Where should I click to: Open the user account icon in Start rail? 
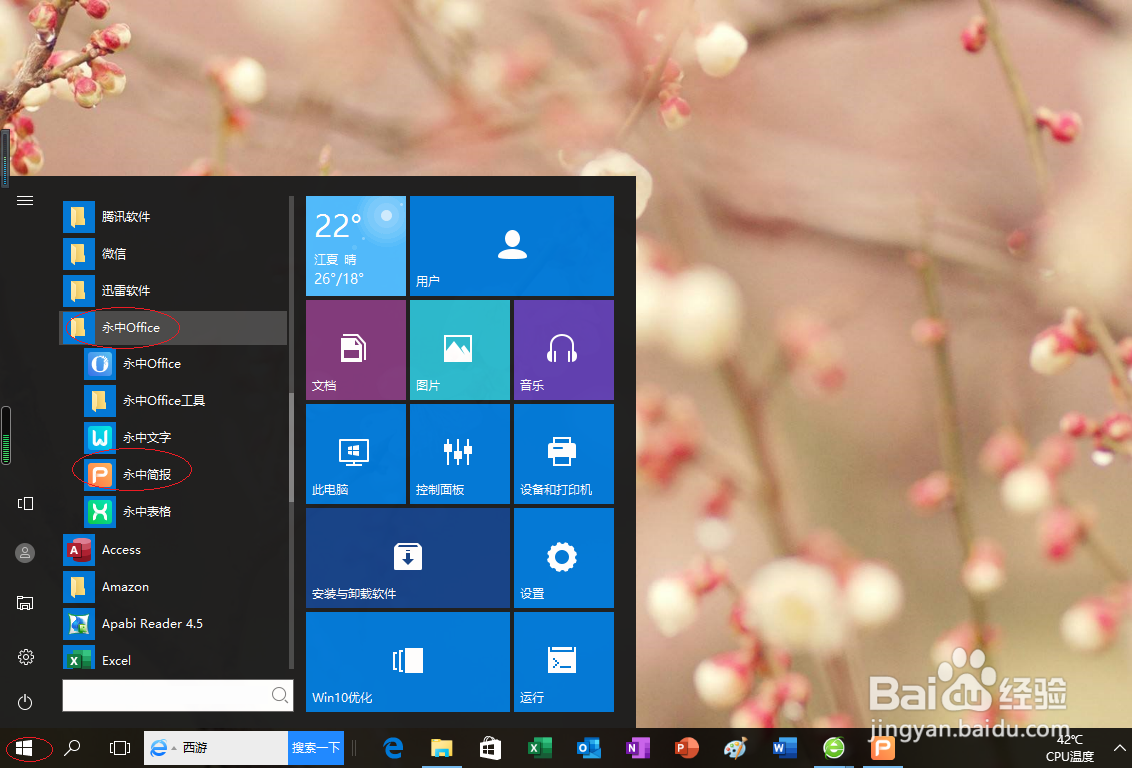coord(25,553)
